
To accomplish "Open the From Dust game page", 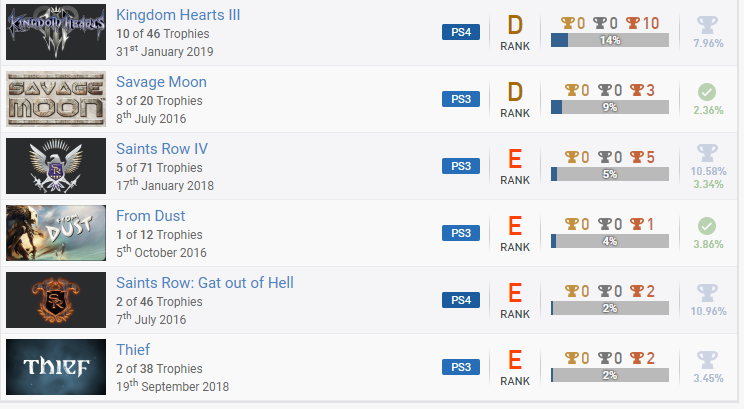I will point(150,216).
